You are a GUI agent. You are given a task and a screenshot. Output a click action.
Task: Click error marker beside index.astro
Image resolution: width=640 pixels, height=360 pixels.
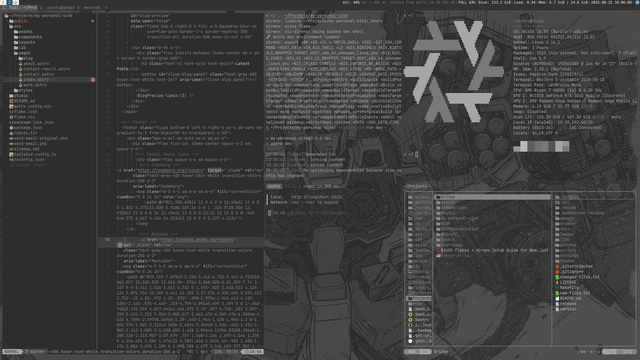click(93, 80)
